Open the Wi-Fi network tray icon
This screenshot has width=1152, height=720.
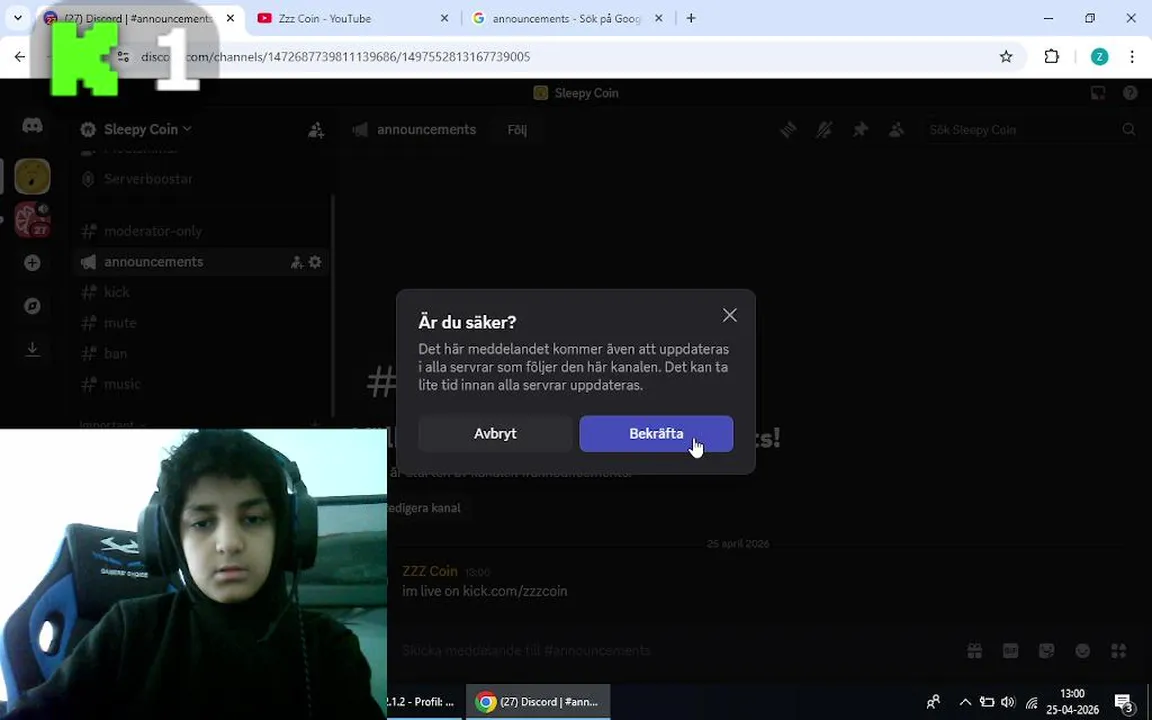pyautogui.click(x=1032, y=703)
